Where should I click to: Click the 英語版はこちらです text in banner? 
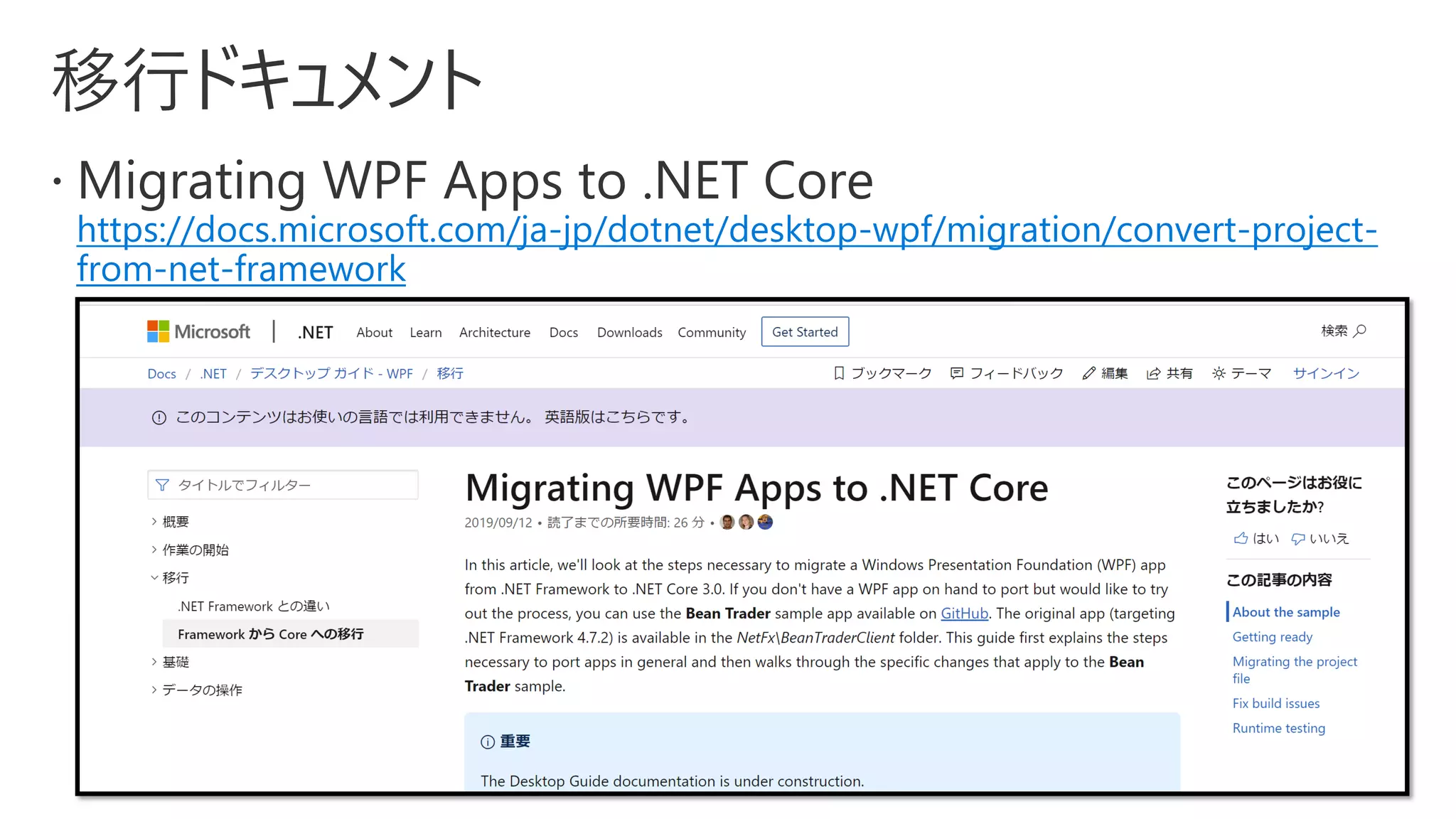pos(619,417)
